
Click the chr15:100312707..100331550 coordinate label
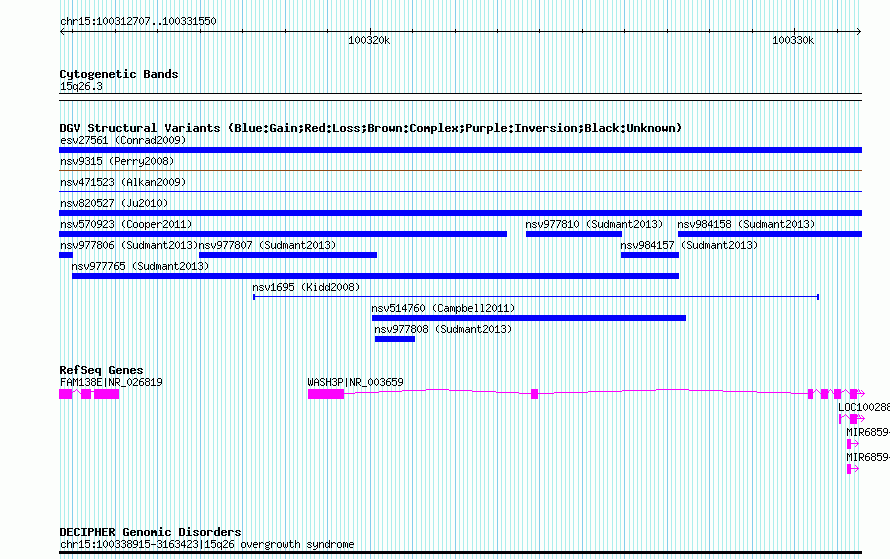point(138,21)
